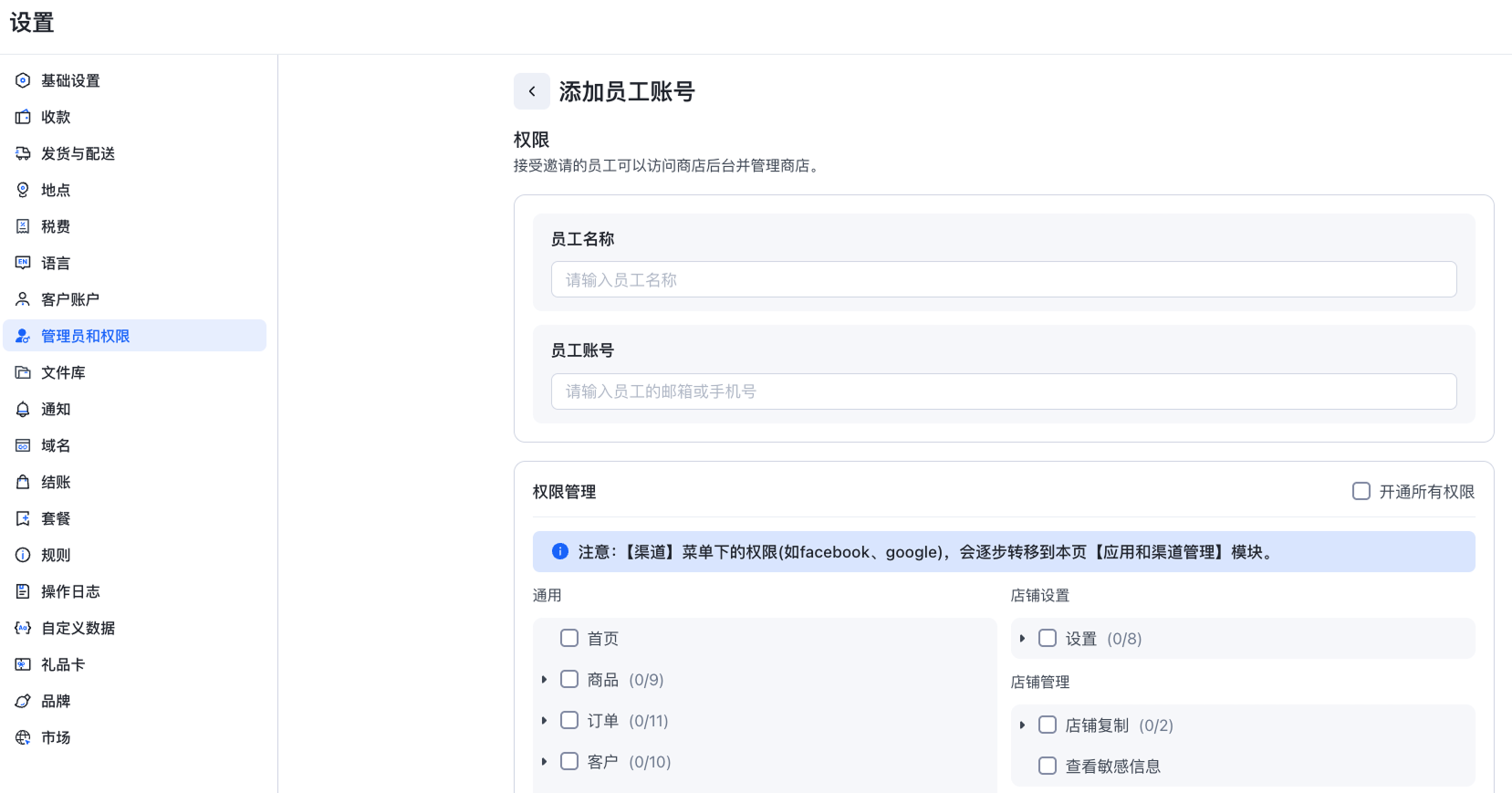Screen dimensions: 1512x793
Task: Click the 发货与配送 truck icon
Action: [x=23, y=153]
